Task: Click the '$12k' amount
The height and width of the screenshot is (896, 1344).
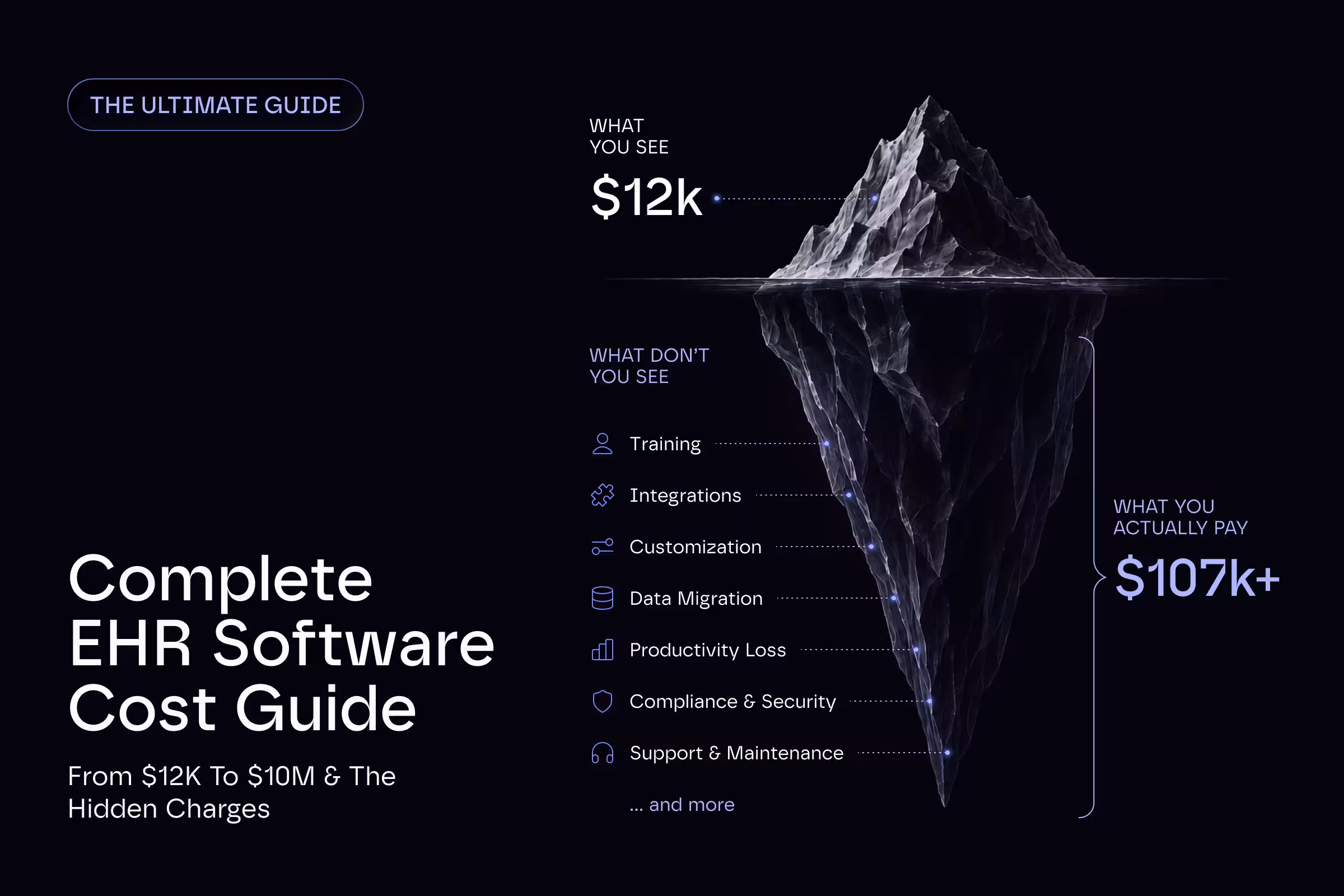Action: coord(646,197)
